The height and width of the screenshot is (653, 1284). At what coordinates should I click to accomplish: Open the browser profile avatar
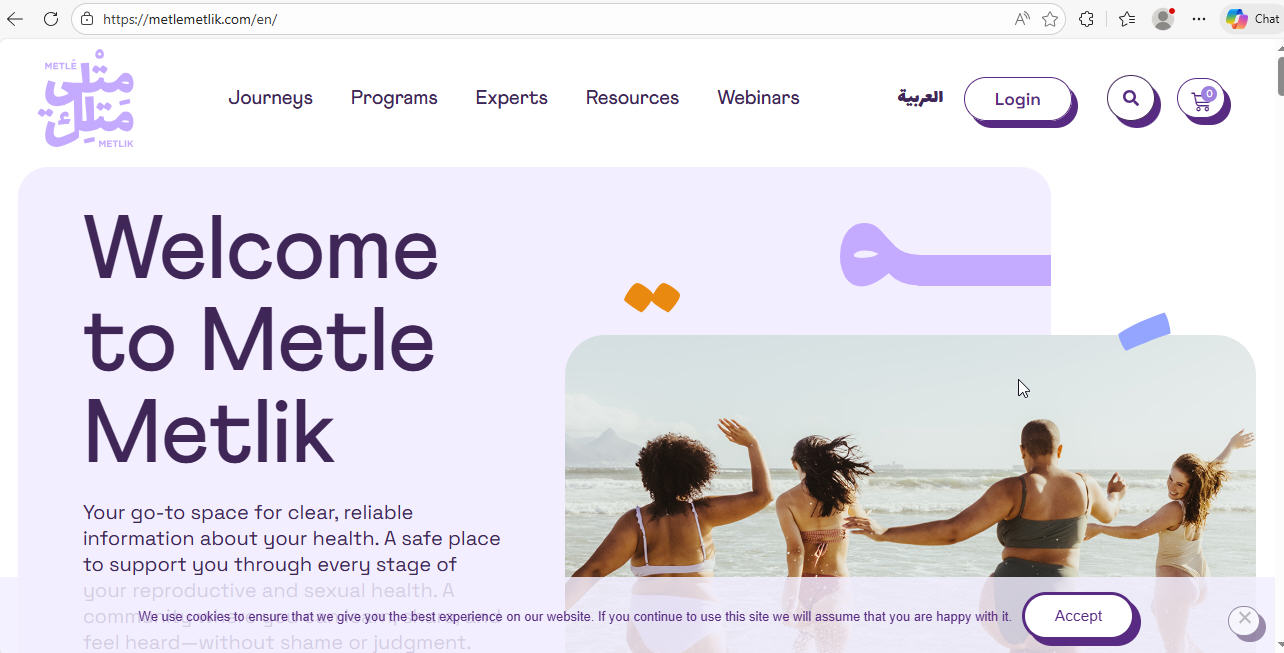[1163, 19]
